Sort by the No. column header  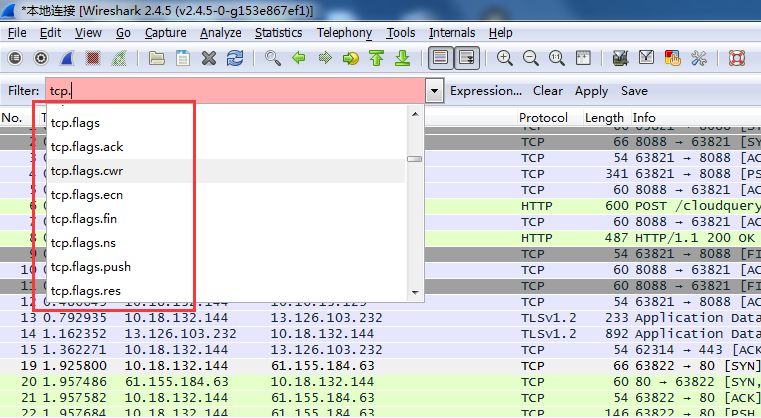(x=12, y=117)
